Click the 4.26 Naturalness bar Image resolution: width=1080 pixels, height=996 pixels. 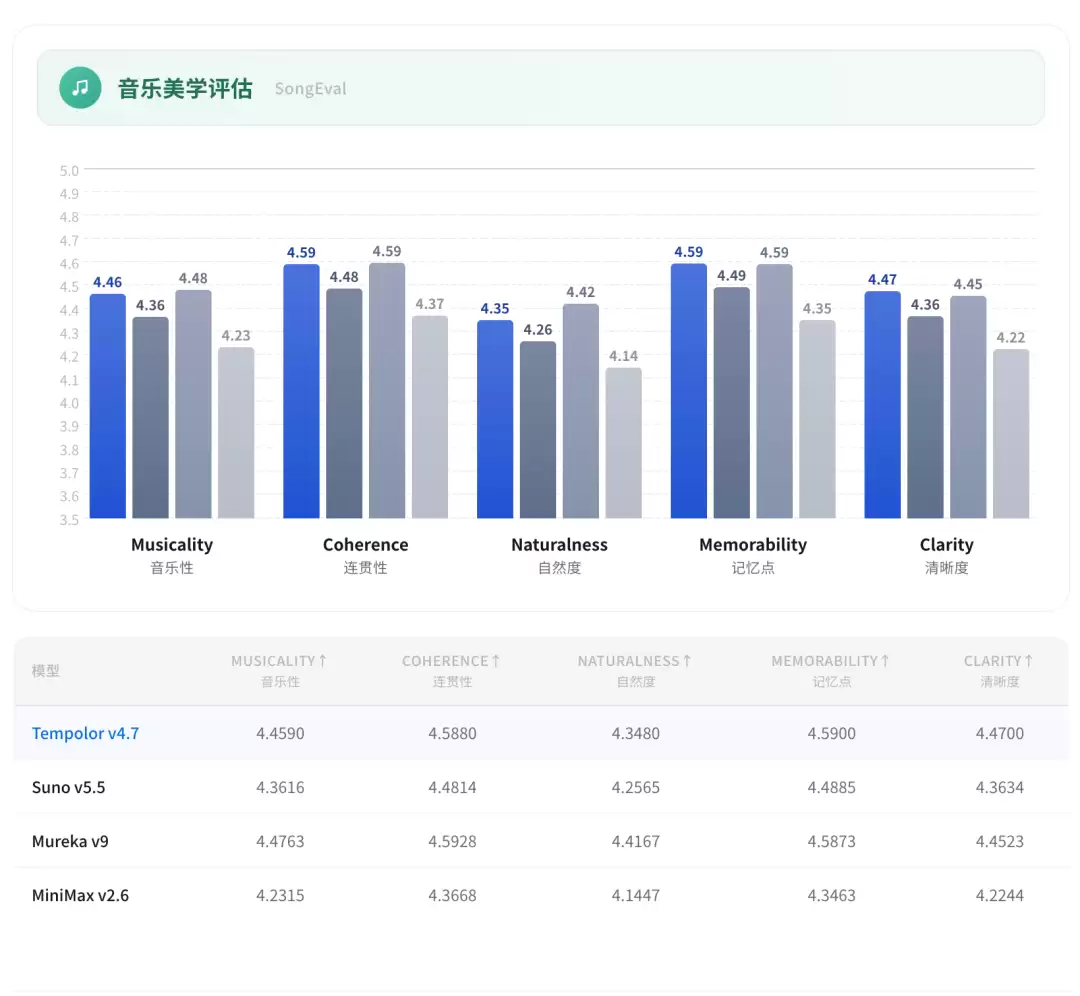point(538,430)
